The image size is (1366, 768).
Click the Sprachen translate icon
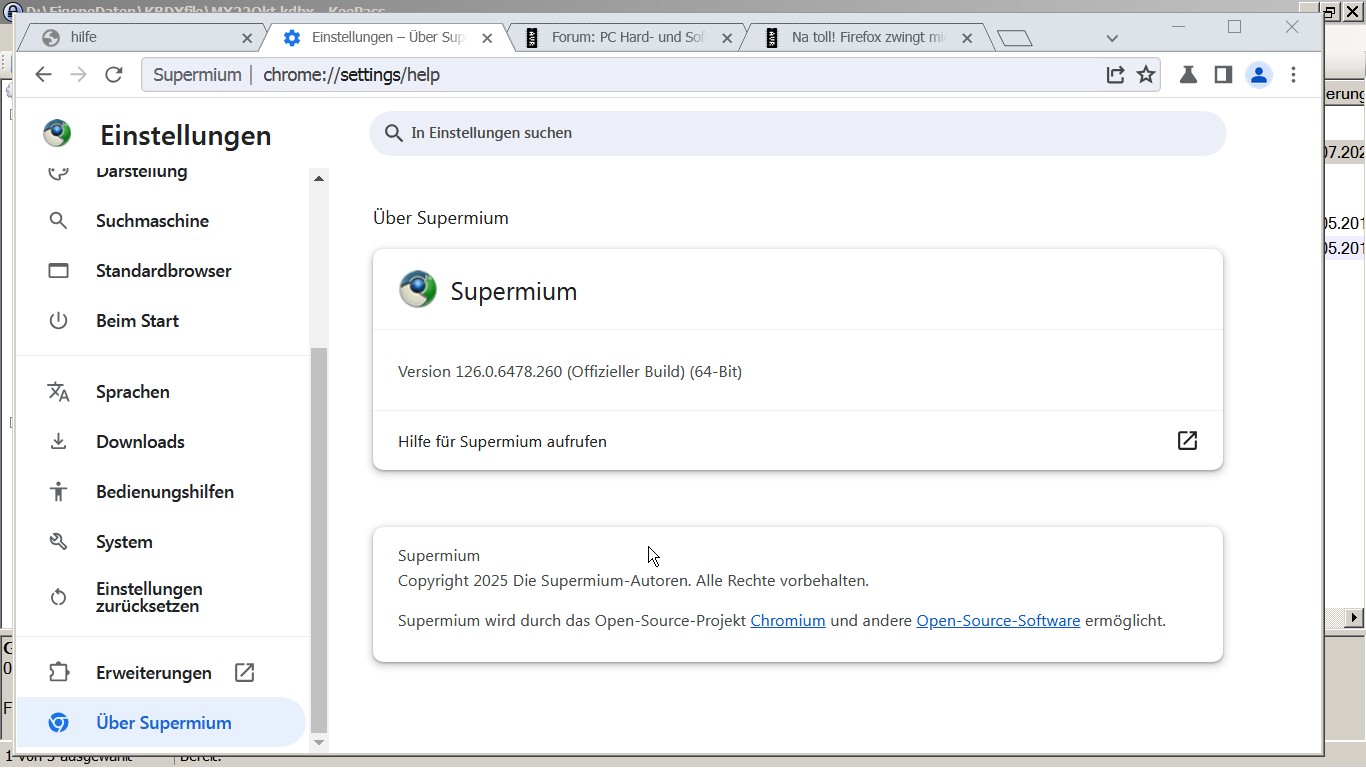point(58,392)
